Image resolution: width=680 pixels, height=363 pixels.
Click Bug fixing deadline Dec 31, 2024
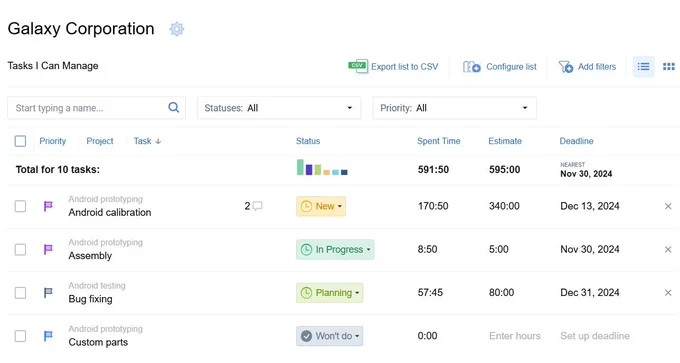click(x=590, y=293)
